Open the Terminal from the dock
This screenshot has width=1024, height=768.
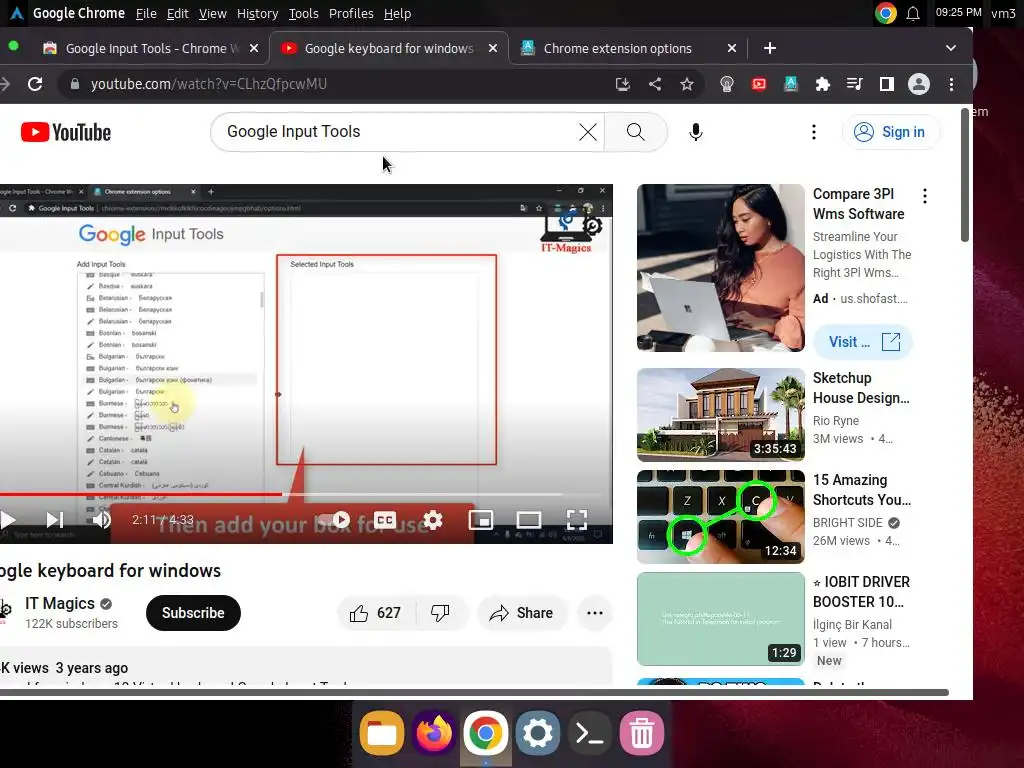click(590, 733)
